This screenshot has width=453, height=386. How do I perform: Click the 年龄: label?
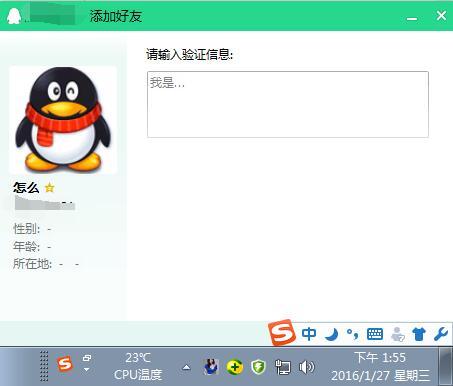(x=27, y=247)
